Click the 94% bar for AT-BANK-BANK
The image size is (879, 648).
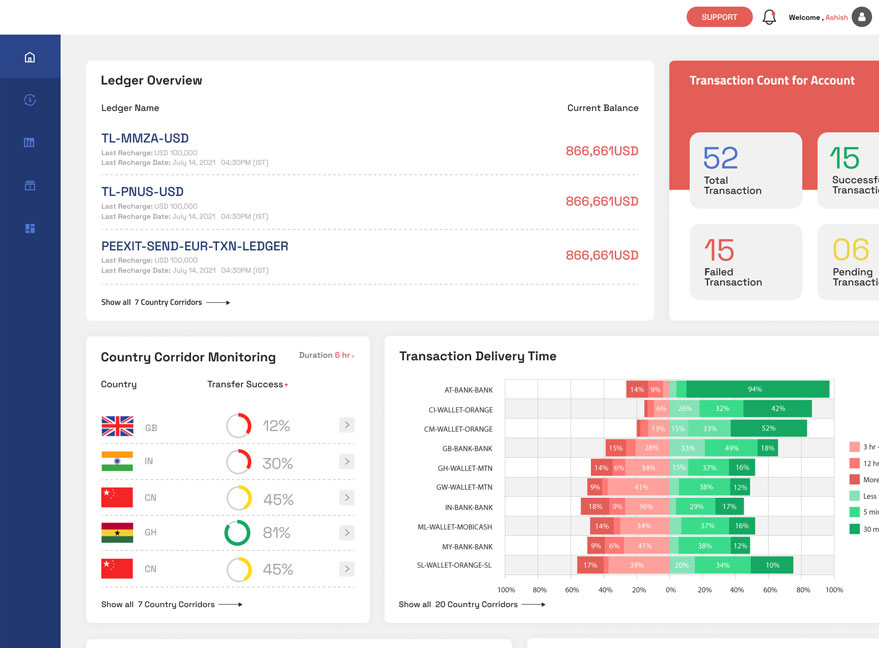click(x=757, y=389)
